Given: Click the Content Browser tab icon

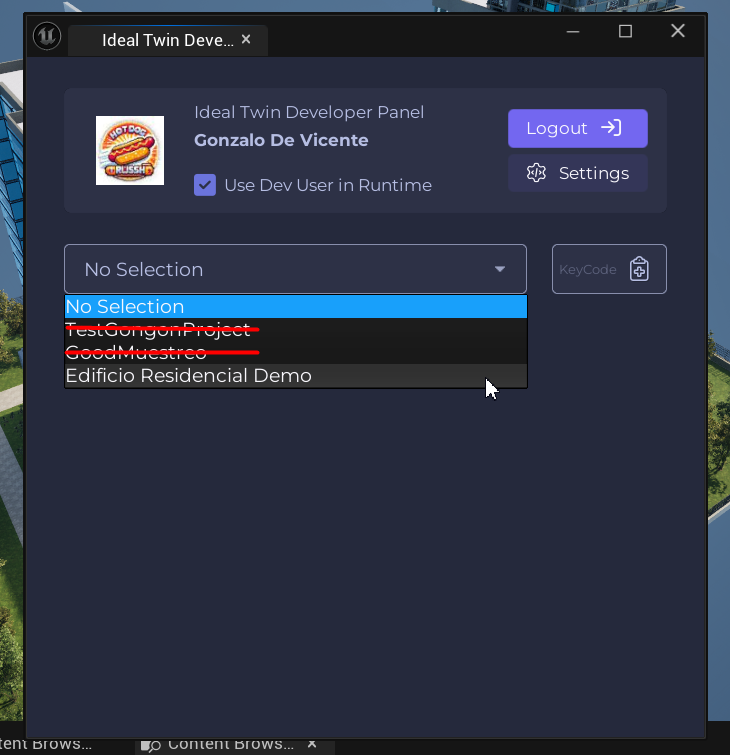Looking at the screenshot, I should click(x=150, y=745).
